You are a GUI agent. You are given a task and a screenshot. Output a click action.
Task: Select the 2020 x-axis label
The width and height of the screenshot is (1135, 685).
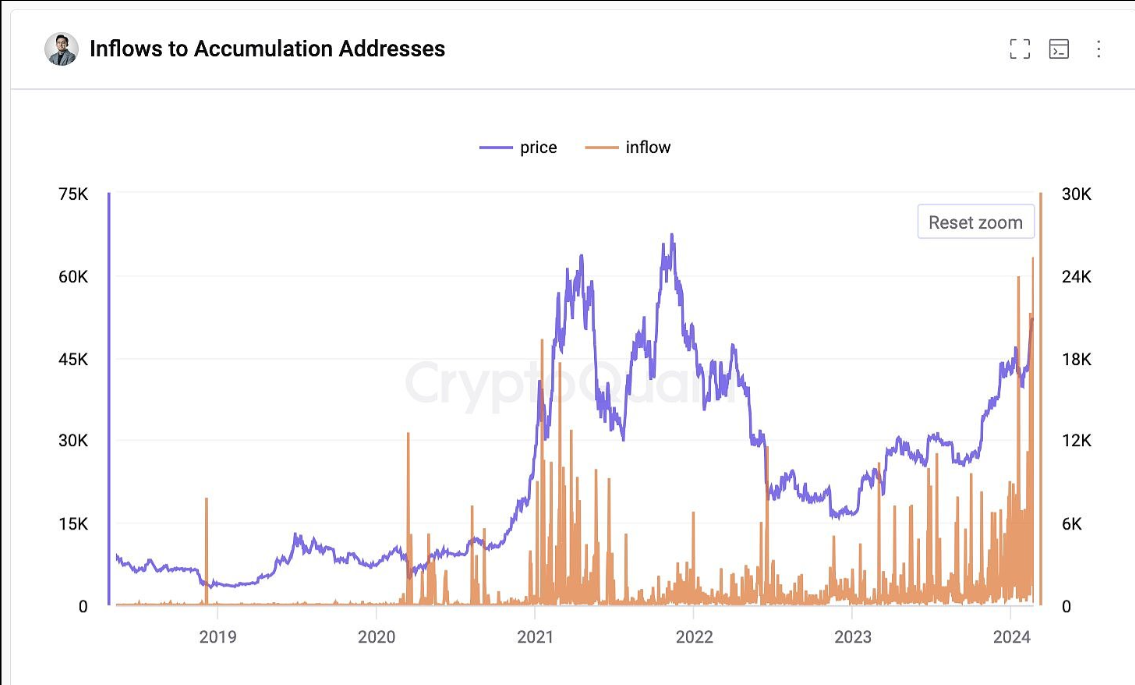[x=376, y=636]
